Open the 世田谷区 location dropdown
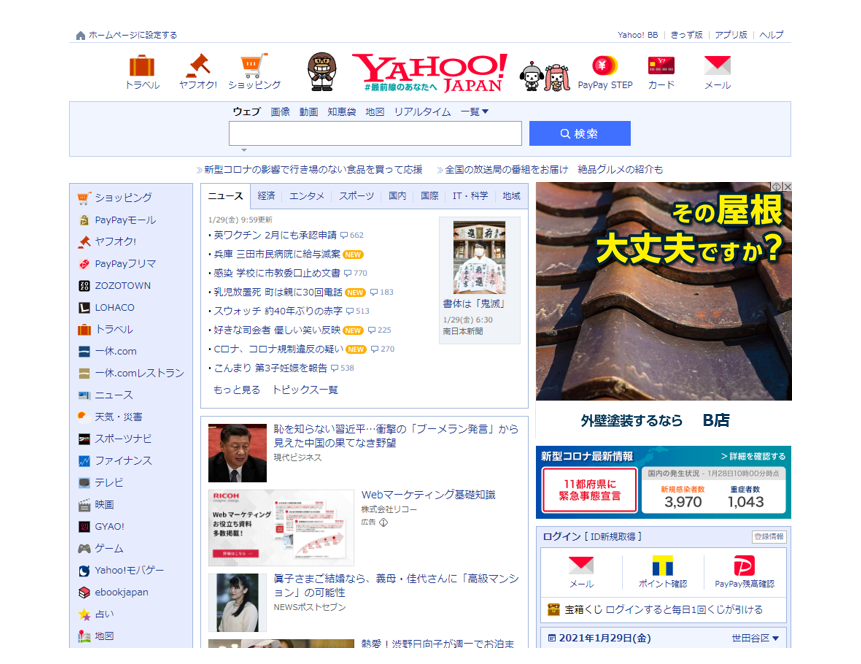 point(755,638)
